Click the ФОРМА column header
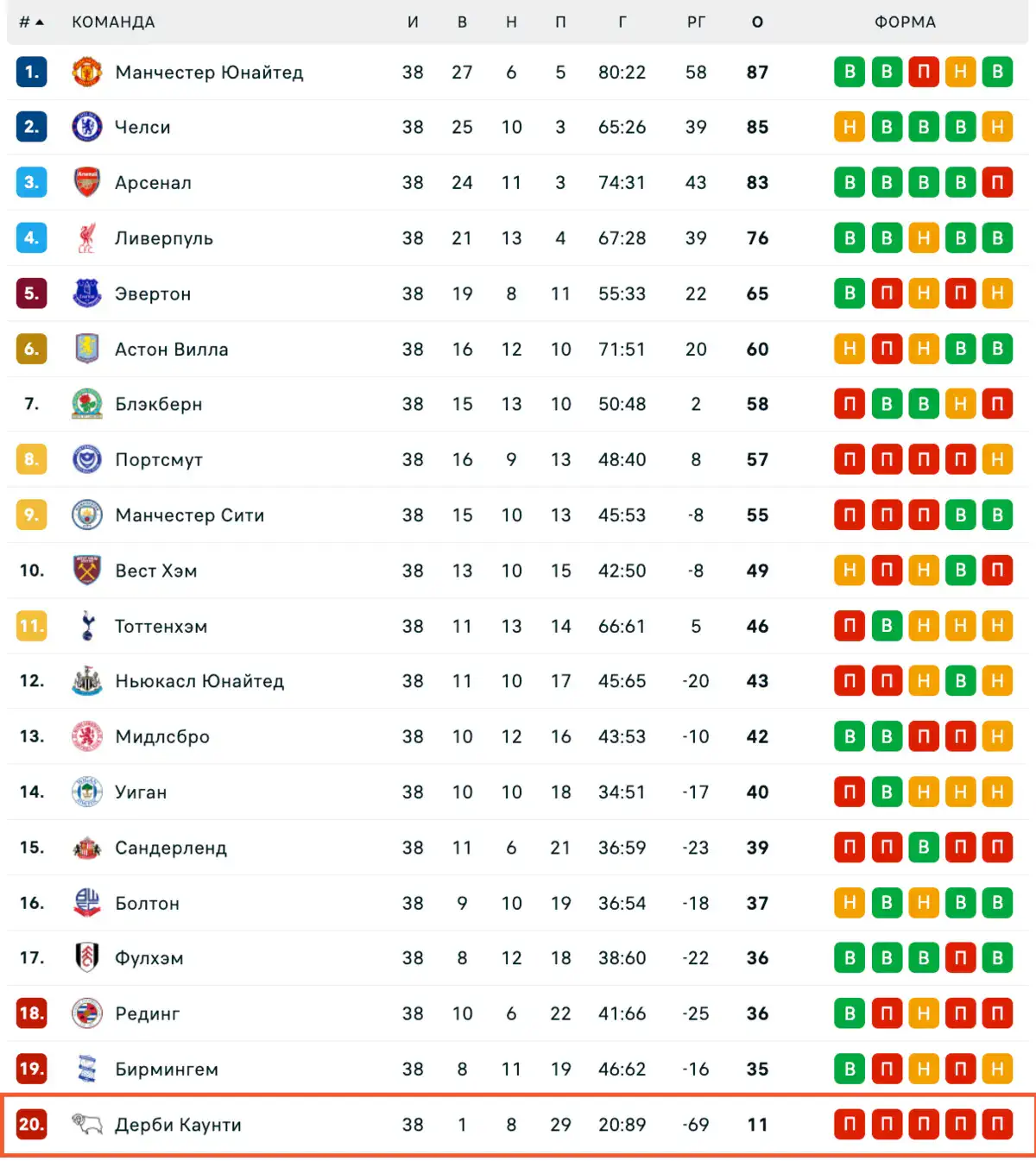The image size is (1036, 1161). pos(905,22)
